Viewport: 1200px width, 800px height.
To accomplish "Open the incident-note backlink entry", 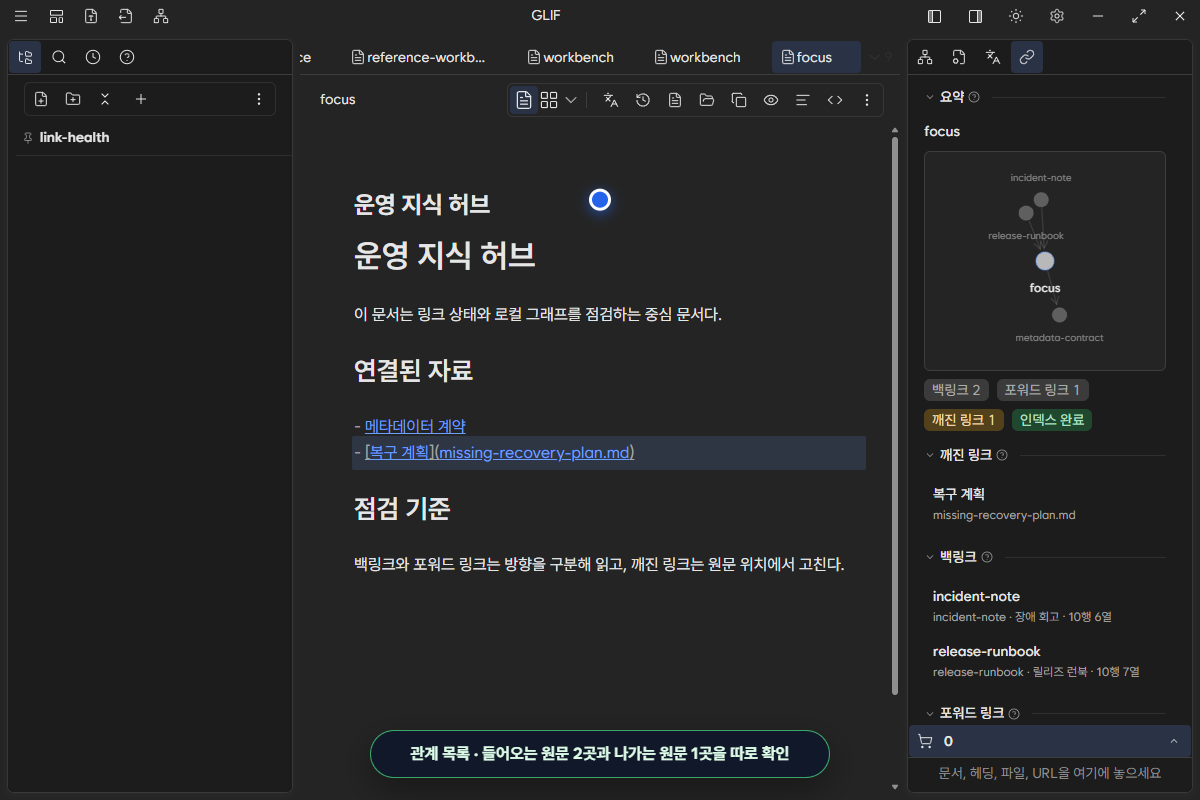I will tap(1045, 606).
